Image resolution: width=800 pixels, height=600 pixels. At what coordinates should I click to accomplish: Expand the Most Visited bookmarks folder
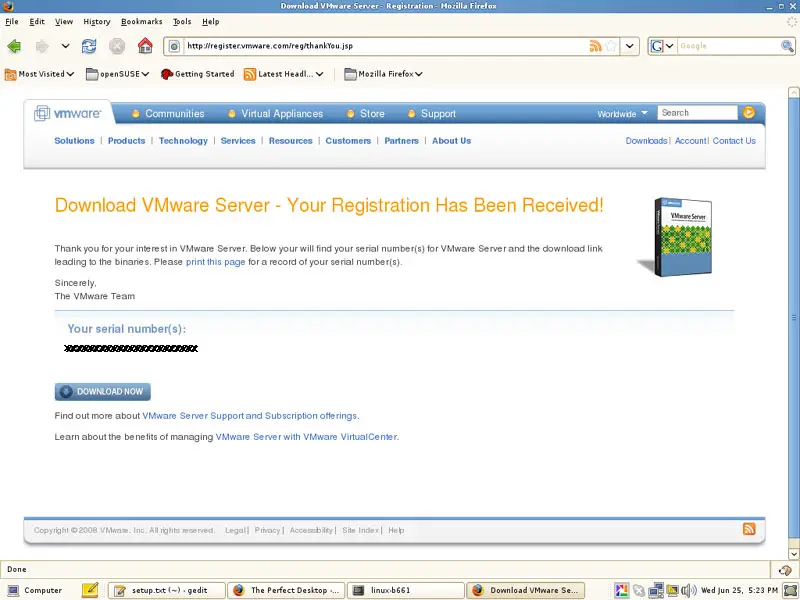point(39,74)
